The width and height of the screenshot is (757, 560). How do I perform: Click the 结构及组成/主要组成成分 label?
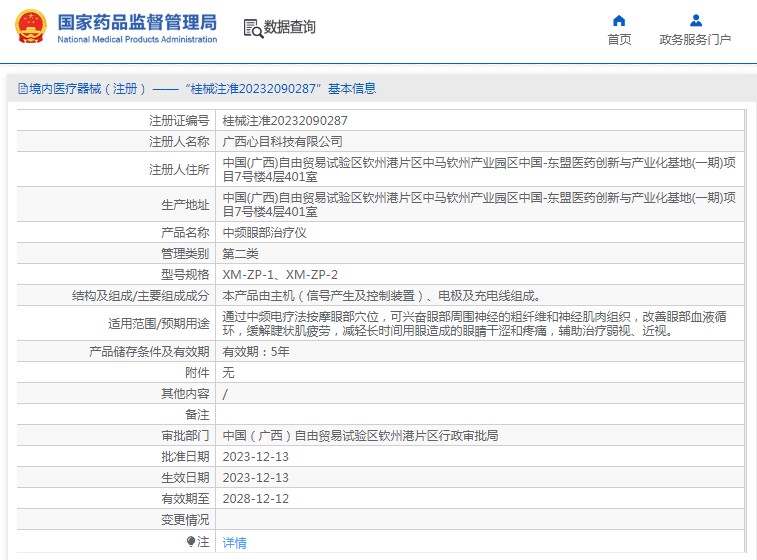140,295
